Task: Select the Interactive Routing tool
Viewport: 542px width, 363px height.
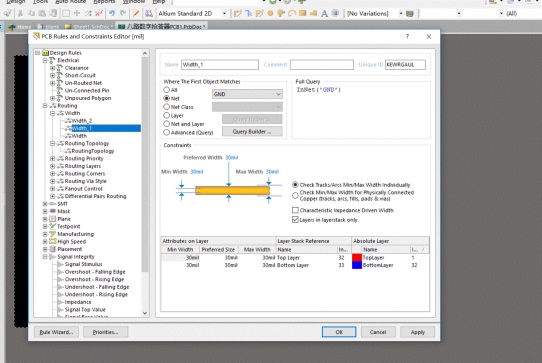Action: pyautogui.click(x=237, y=13)
